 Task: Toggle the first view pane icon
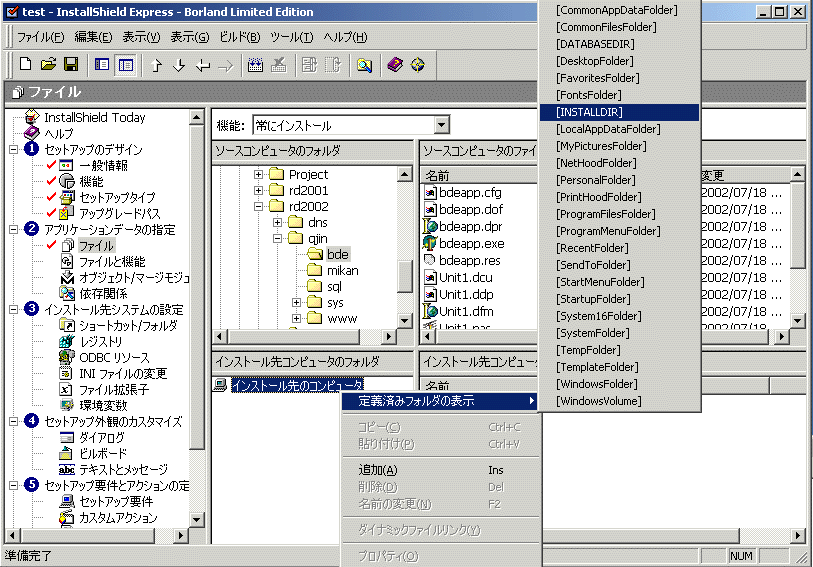(102, 65)
